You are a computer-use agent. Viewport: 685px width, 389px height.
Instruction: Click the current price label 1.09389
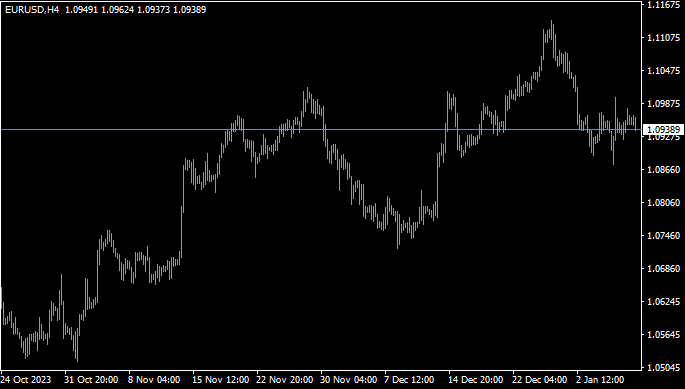click(x=663, y=129)
